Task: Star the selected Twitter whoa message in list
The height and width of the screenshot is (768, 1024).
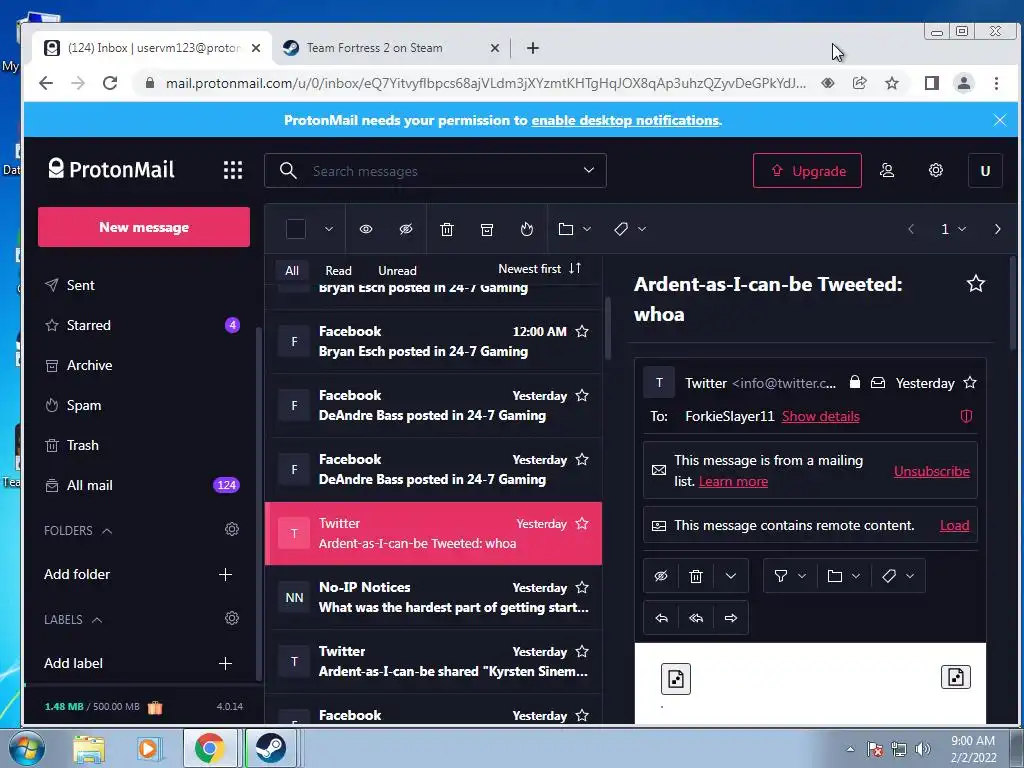Action: click(582, 523)
